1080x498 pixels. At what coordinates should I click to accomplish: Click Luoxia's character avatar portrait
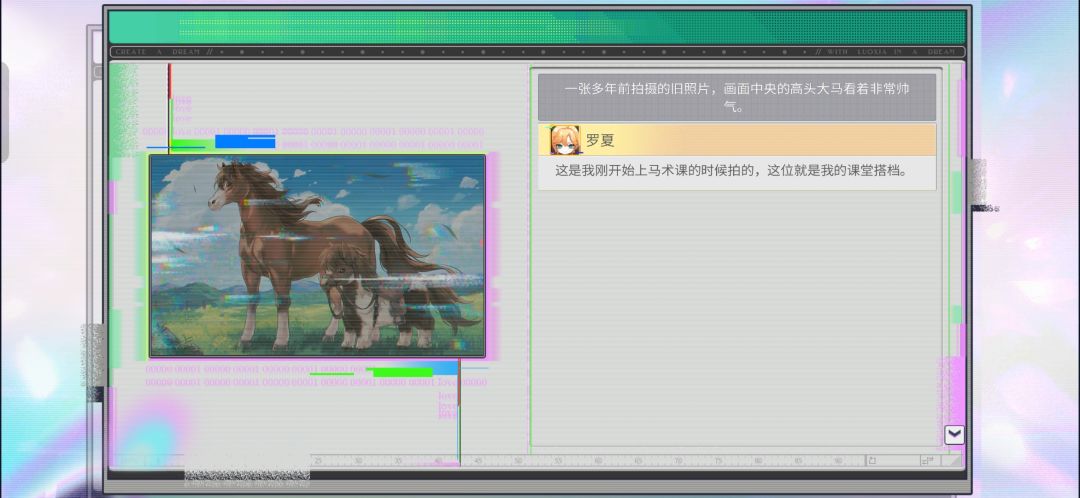(x=564, y=140)
